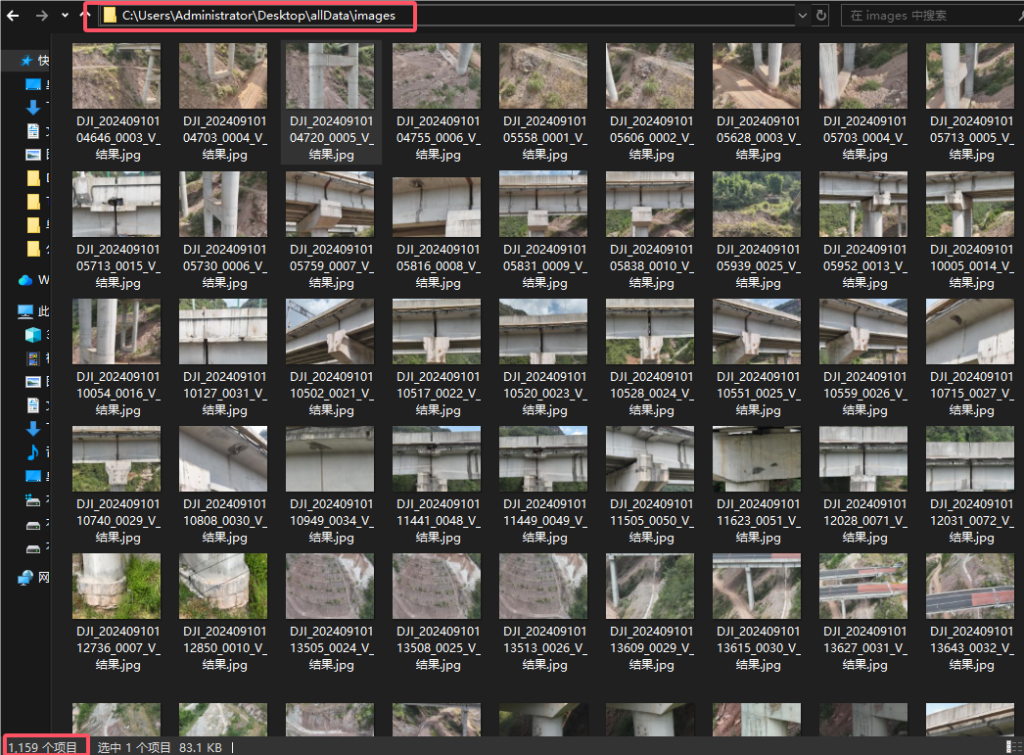Select Network in the sidebar
Viewport: 1024px width, 755px height.
pos(25,577)
